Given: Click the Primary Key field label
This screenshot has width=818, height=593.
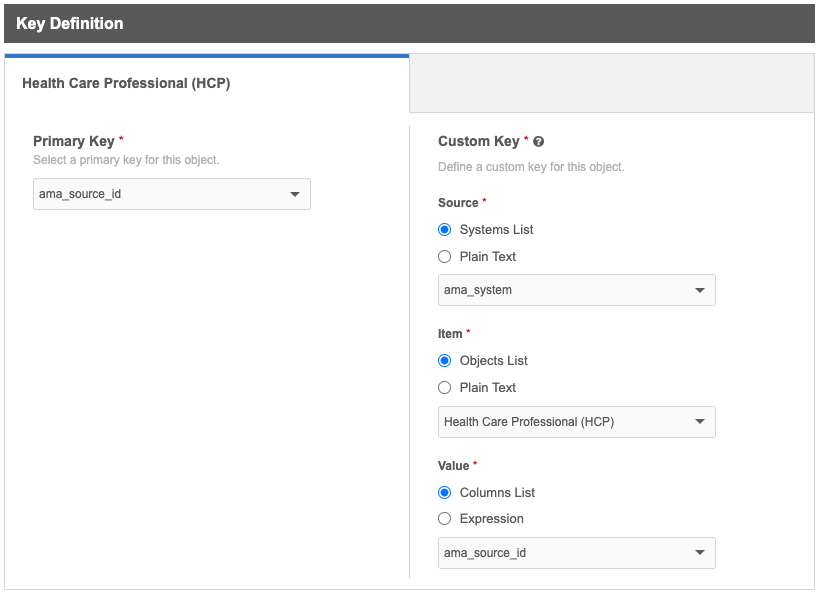Looking at the screenshot, I should [74, 142].
